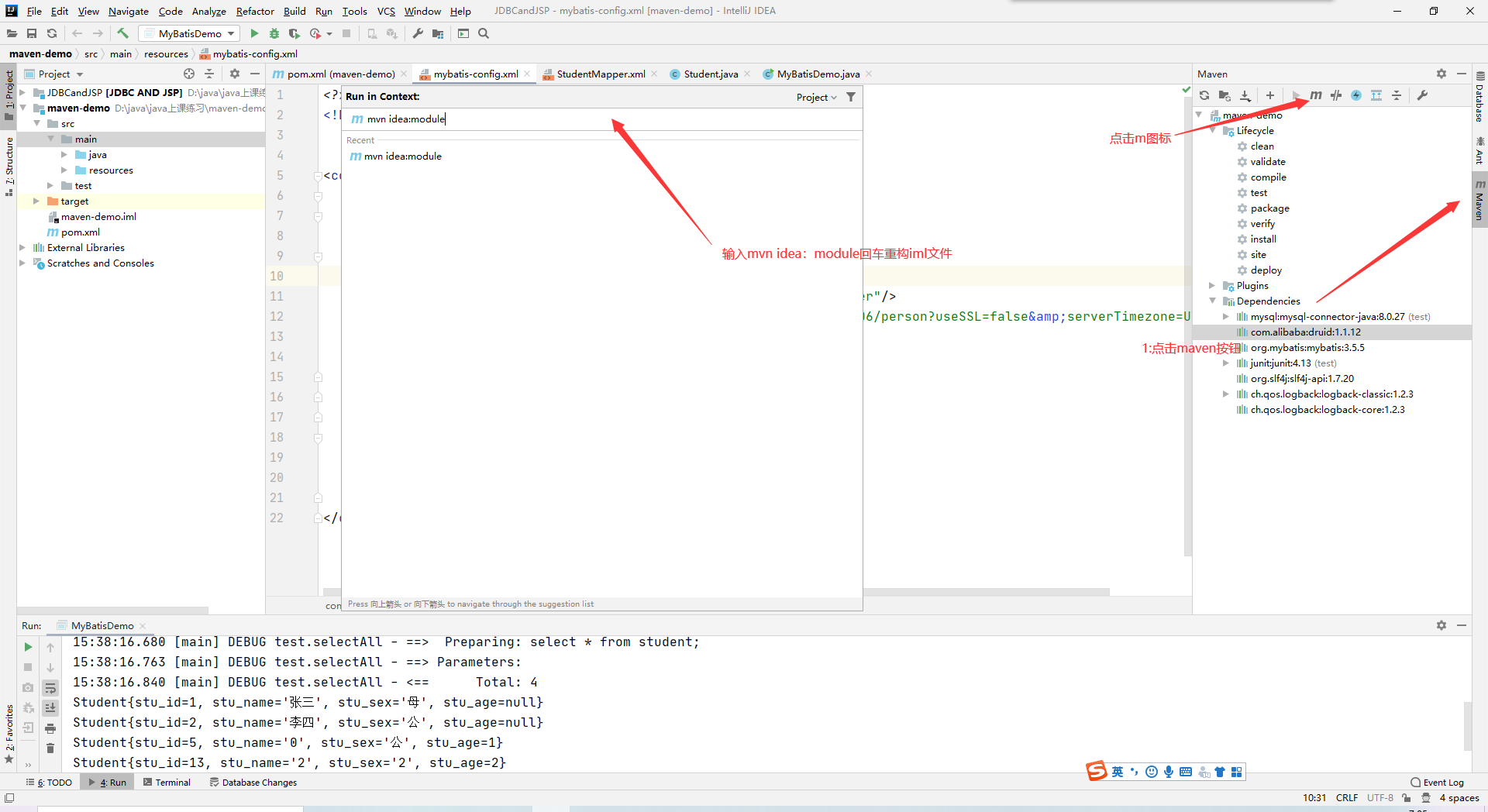Execute Maven goal using the m icon

tap(1315, 95)
